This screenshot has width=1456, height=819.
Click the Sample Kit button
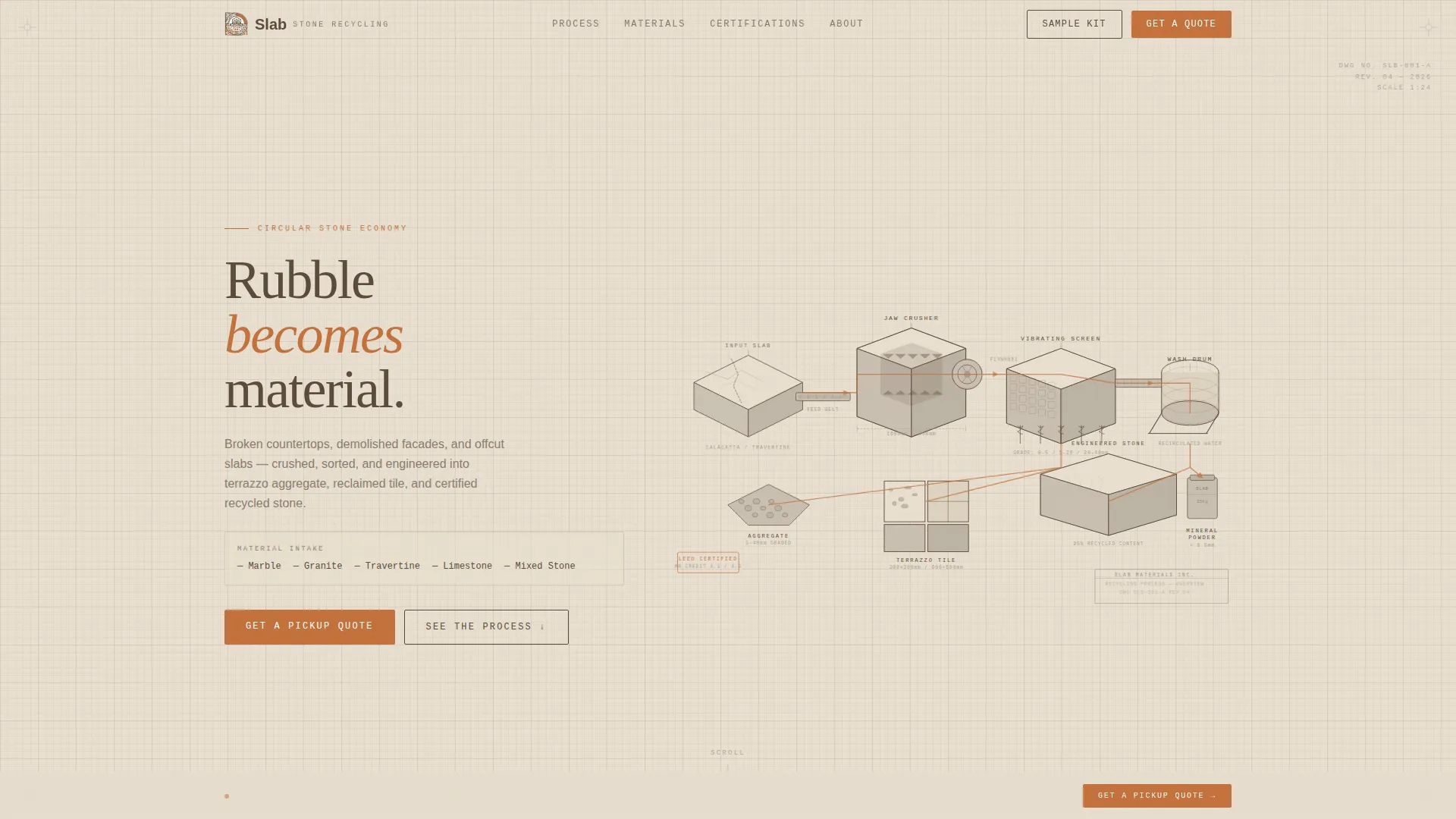[1074, 24]
